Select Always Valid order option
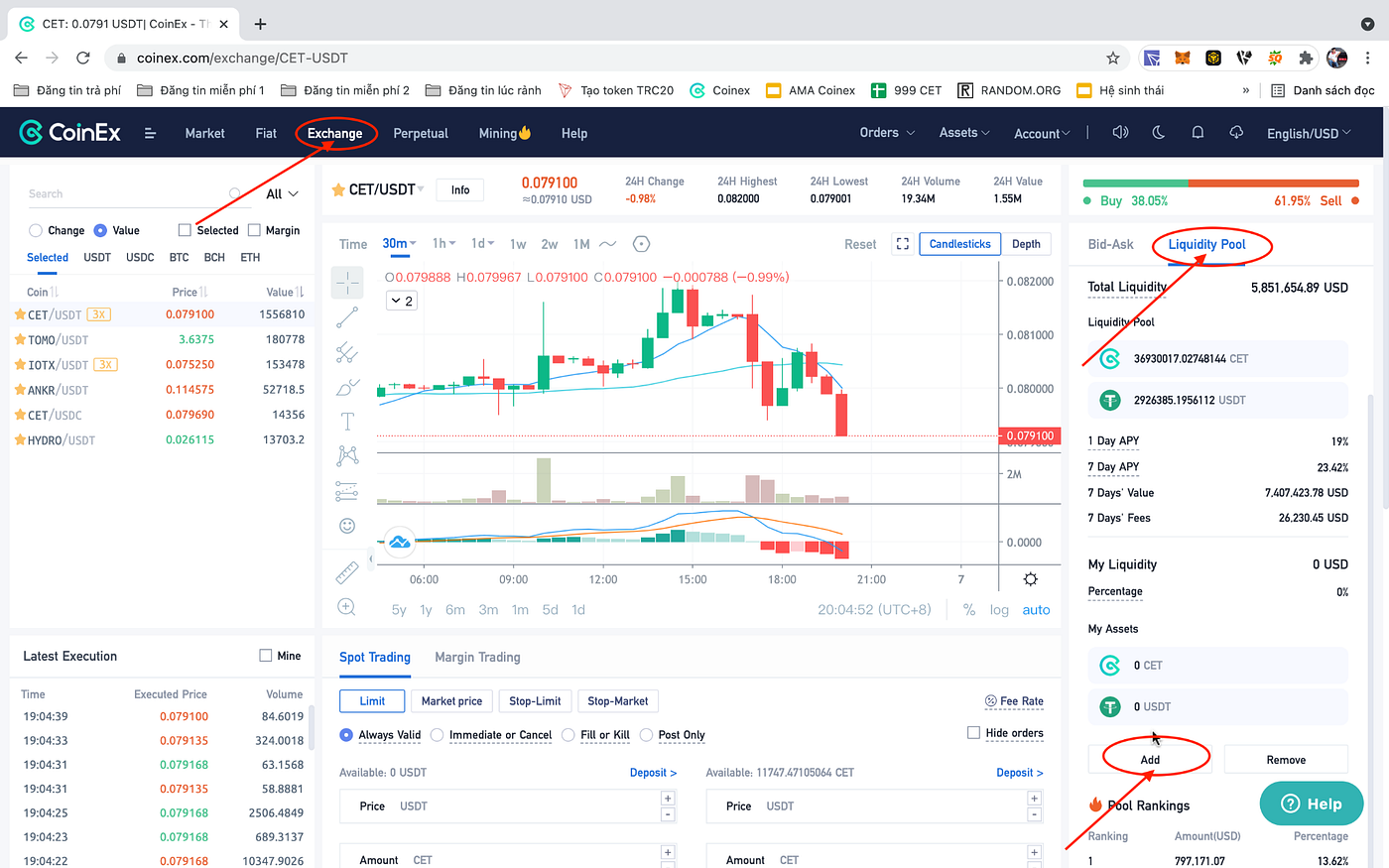The image size is (1389, 868). click(346, 735)
